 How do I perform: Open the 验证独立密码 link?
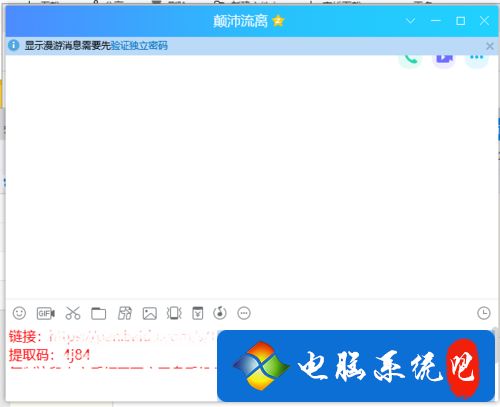139,46
